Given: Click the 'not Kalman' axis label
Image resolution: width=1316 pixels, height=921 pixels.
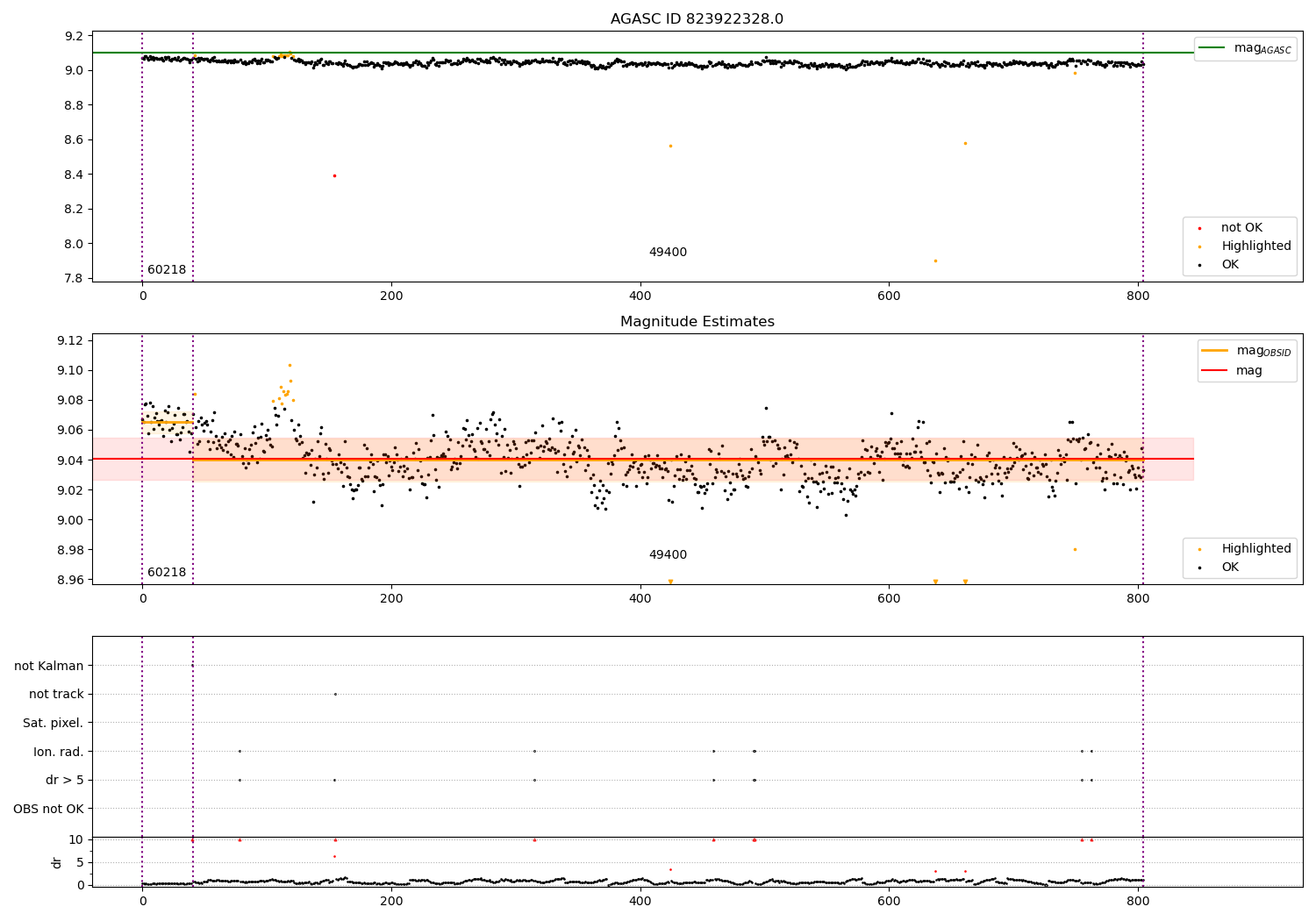Looking at the screenshot, I should (49, 666).
